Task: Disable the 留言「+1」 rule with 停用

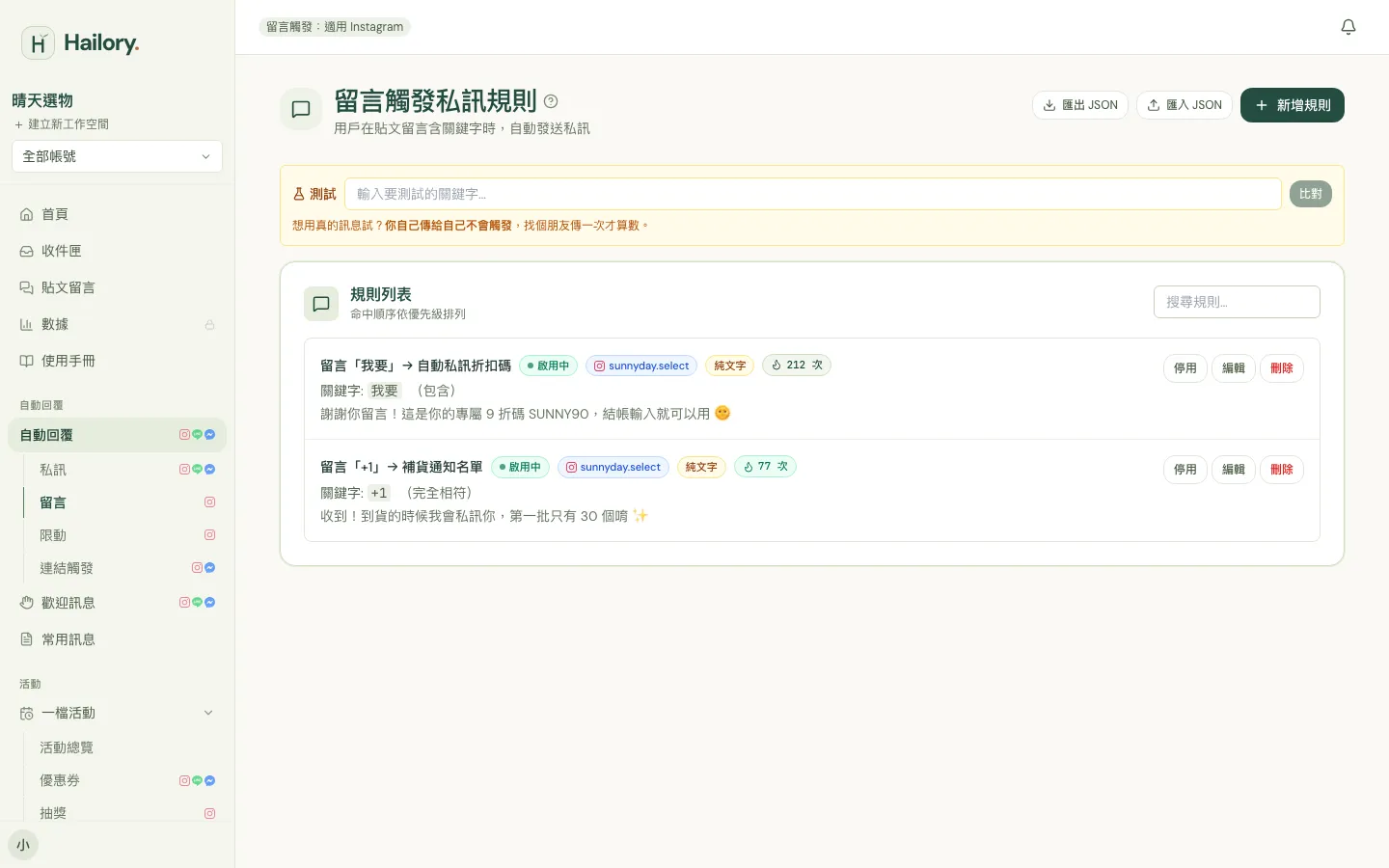Action: pyautogui.click(x=1185, y=470)
